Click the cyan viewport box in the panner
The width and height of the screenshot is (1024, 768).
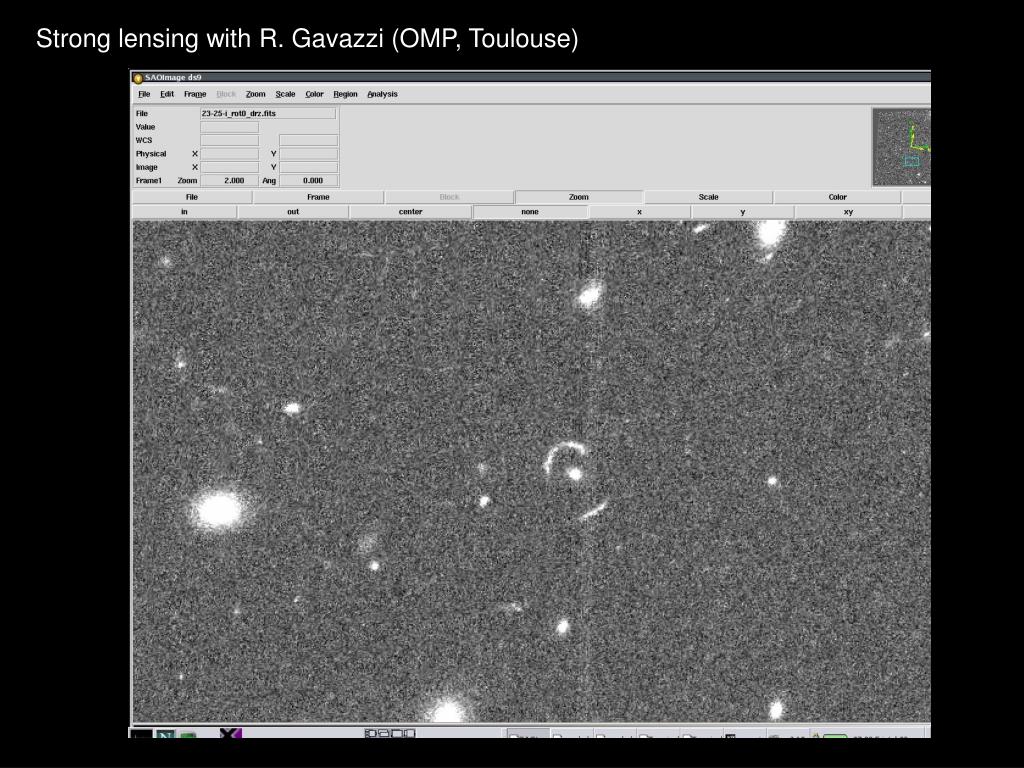[x=912, y=161]
